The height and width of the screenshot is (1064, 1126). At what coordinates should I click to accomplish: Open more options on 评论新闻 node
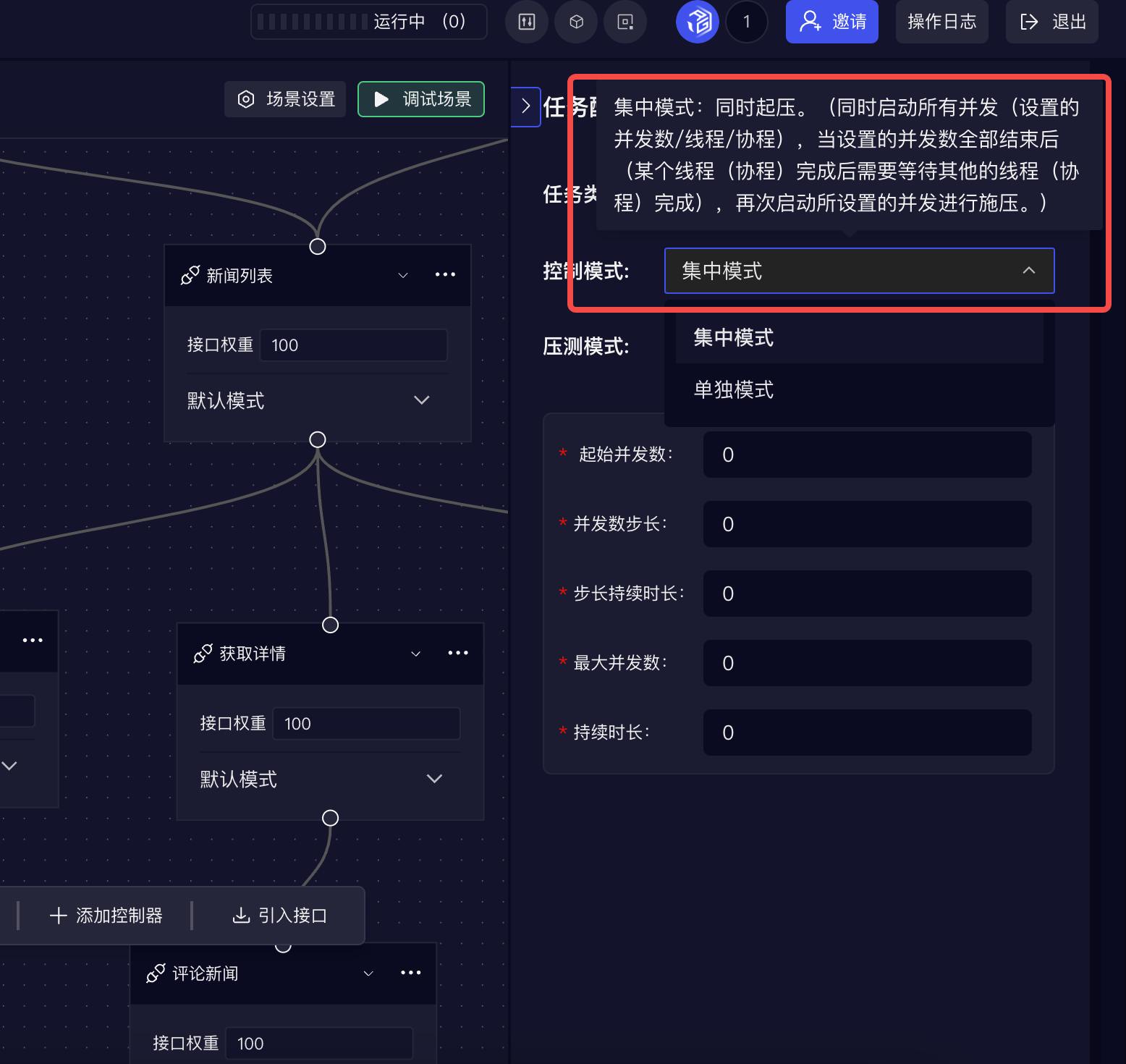411,973
